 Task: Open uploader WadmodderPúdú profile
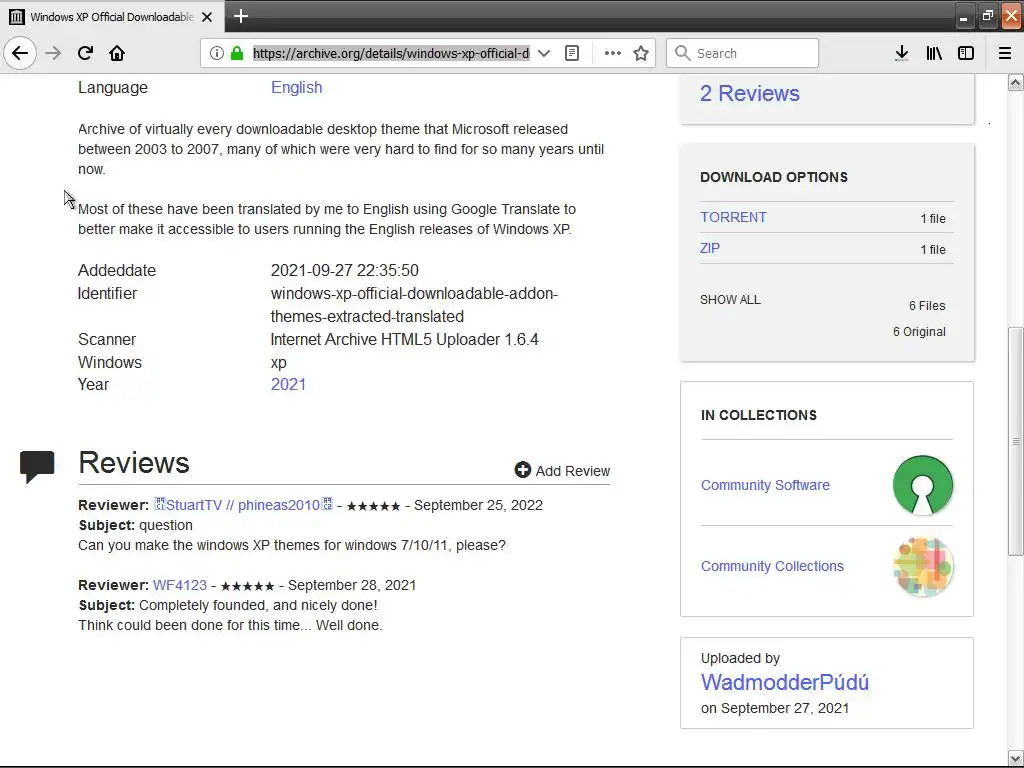[785, 682]
